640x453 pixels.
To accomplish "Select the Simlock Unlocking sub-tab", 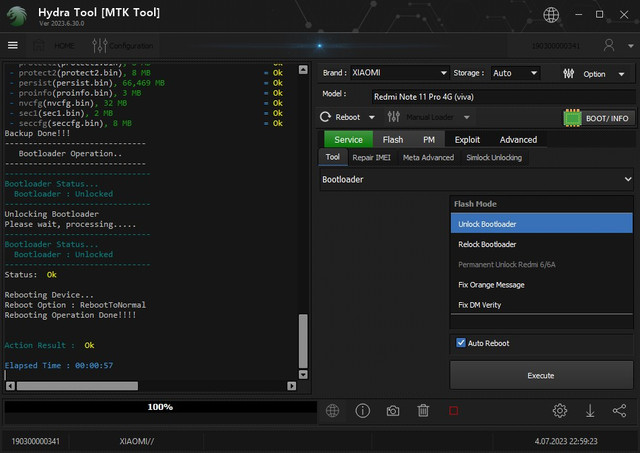I will (494, 158).
